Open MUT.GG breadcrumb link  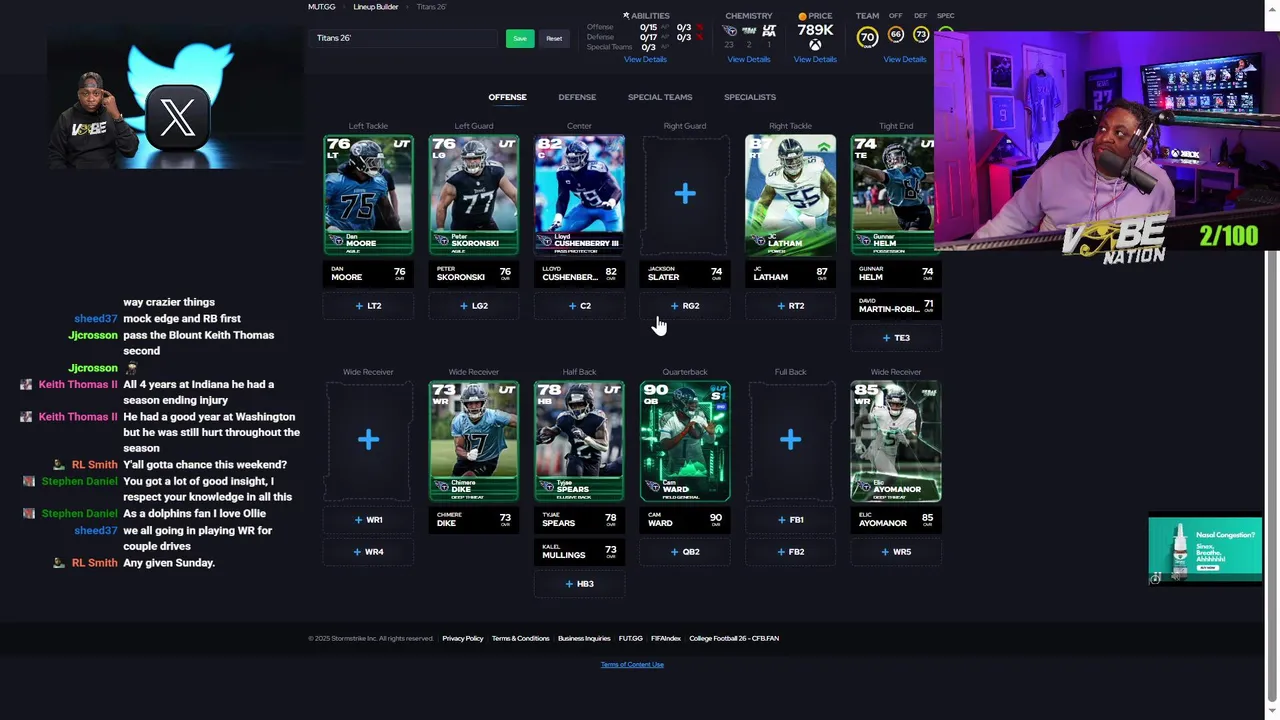pyautogui.click(x=322, y=7)
